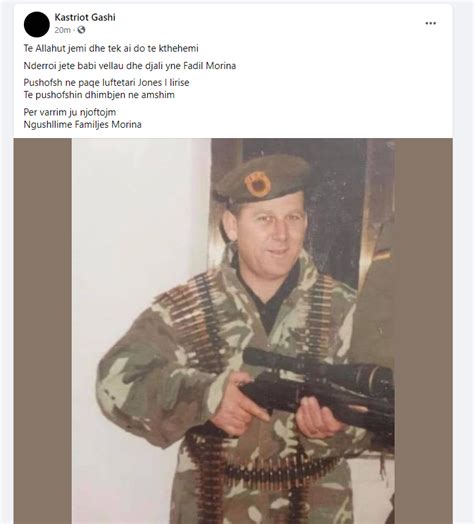
Task: Click the left brown margin of photo
Action: click(42, 331)
